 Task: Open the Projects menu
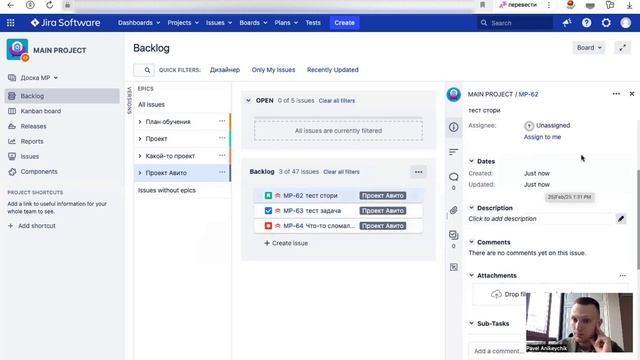pyautogui.click(x=183, y=23)
